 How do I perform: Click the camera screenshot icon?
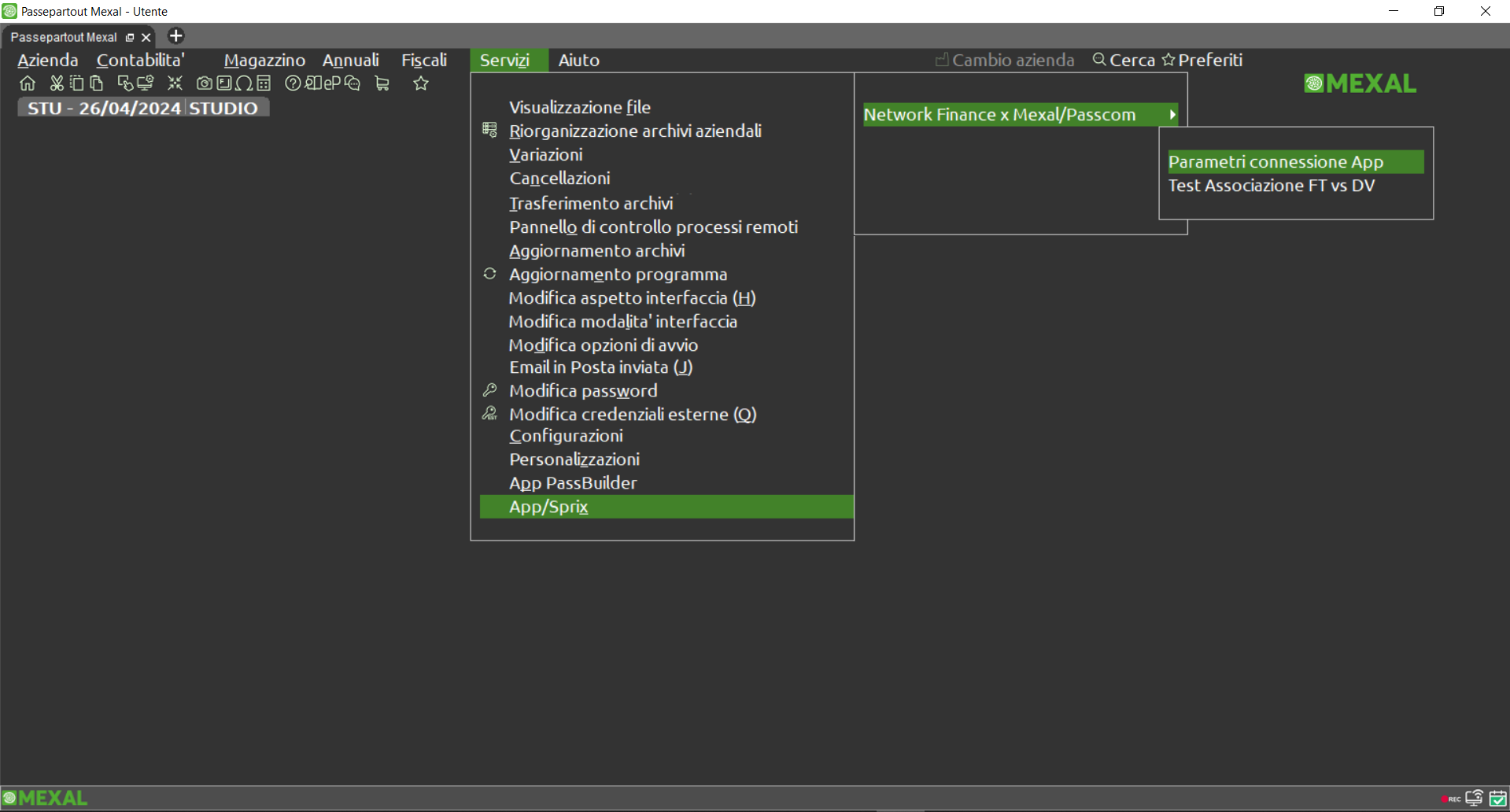coord(204,83)
